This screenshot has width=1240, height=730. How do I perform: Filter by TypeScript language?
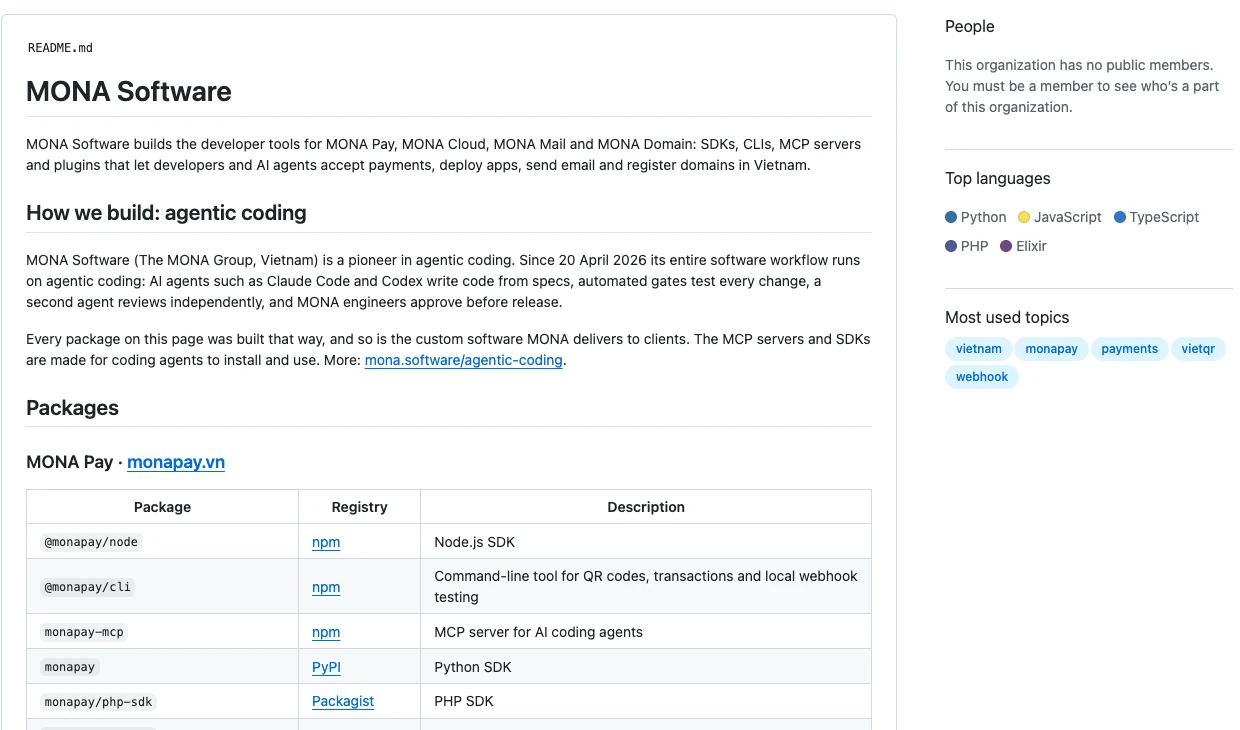point(1157,217)
